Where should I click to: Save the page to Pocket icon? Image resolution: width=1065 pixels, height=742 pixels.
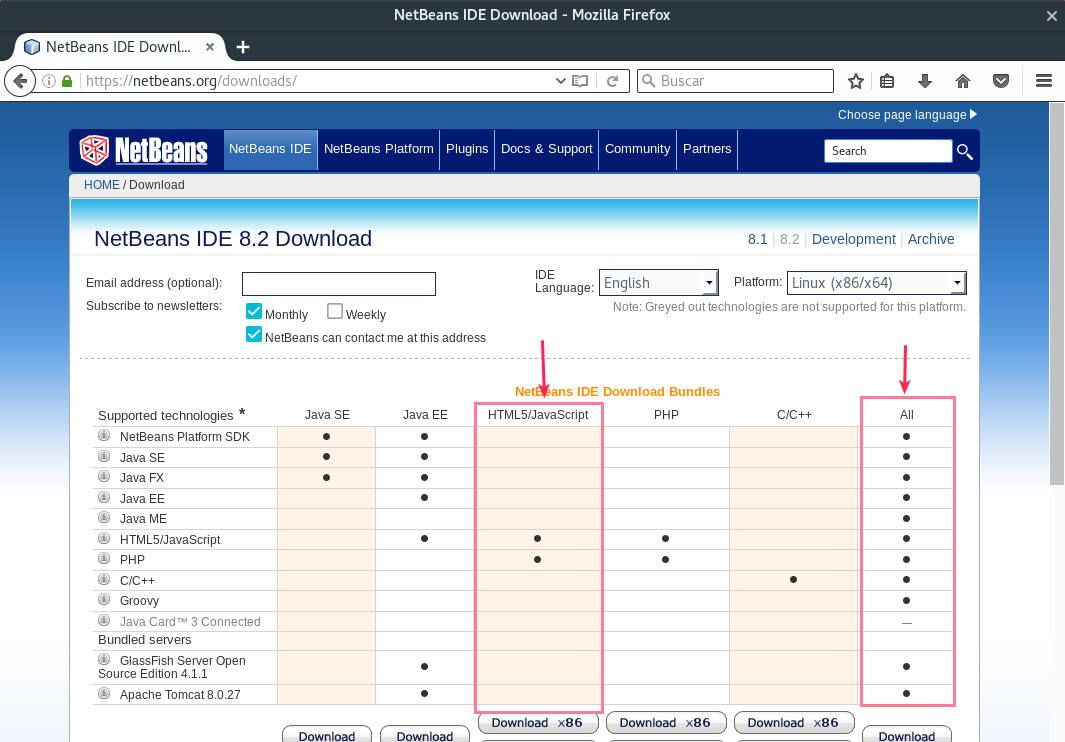(x=1001, y=82)
